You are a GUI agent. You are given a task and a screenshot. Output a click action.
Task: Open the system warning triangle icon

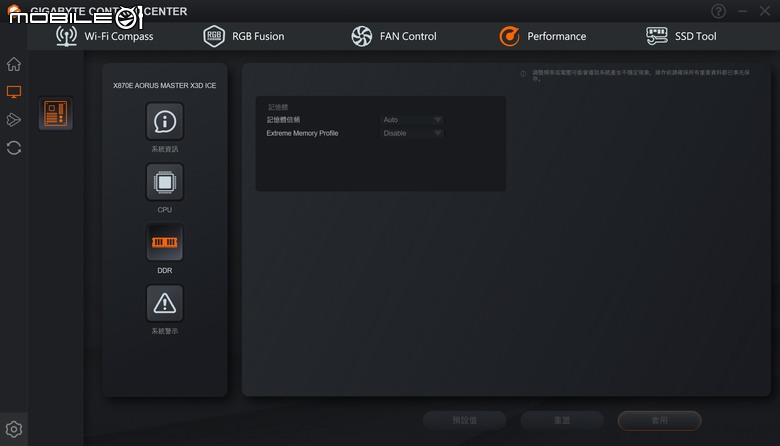point(165,303)
